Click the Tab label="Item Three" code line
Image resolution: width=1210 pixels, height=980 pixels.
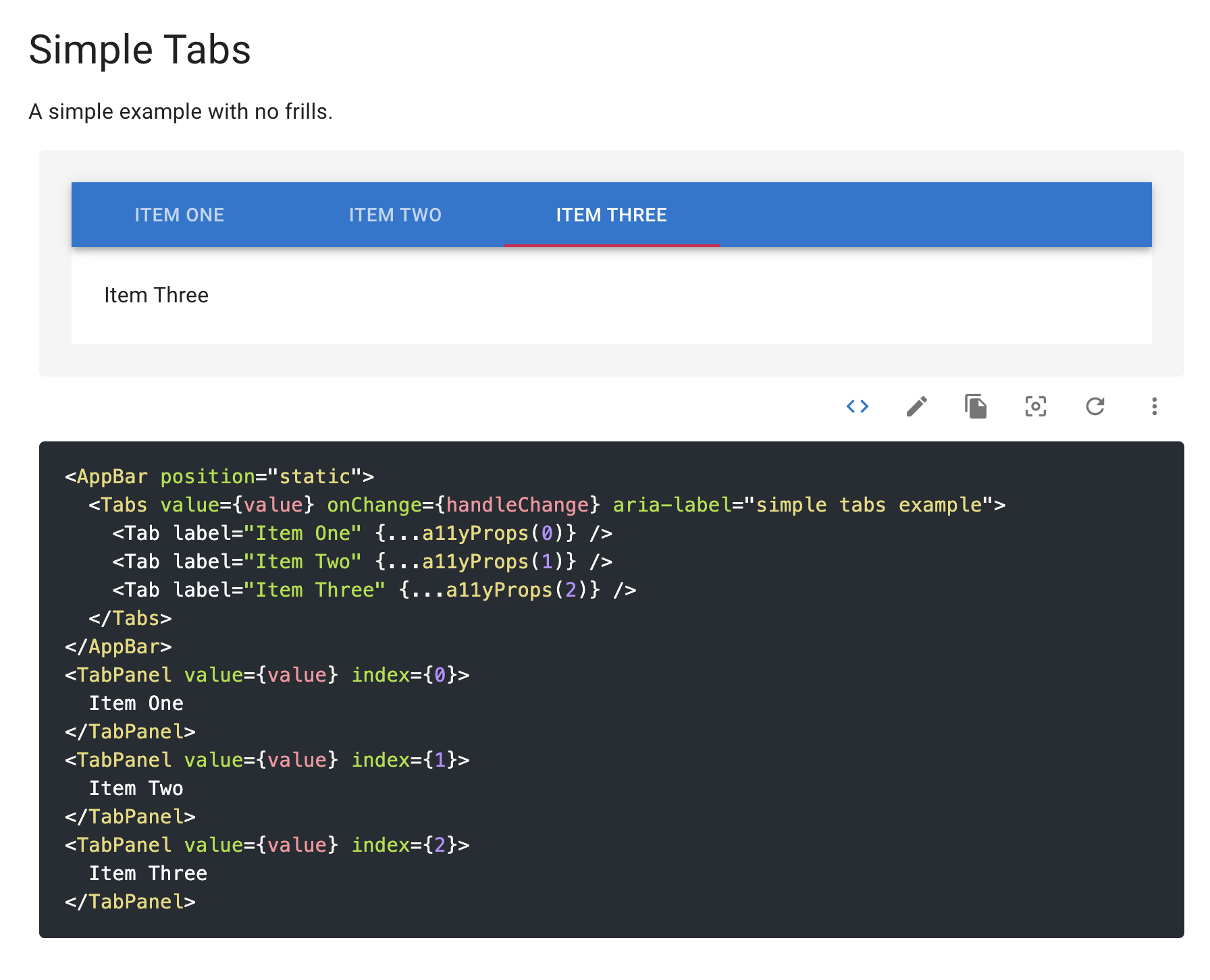pyautogui.click(x=375, y=590)
